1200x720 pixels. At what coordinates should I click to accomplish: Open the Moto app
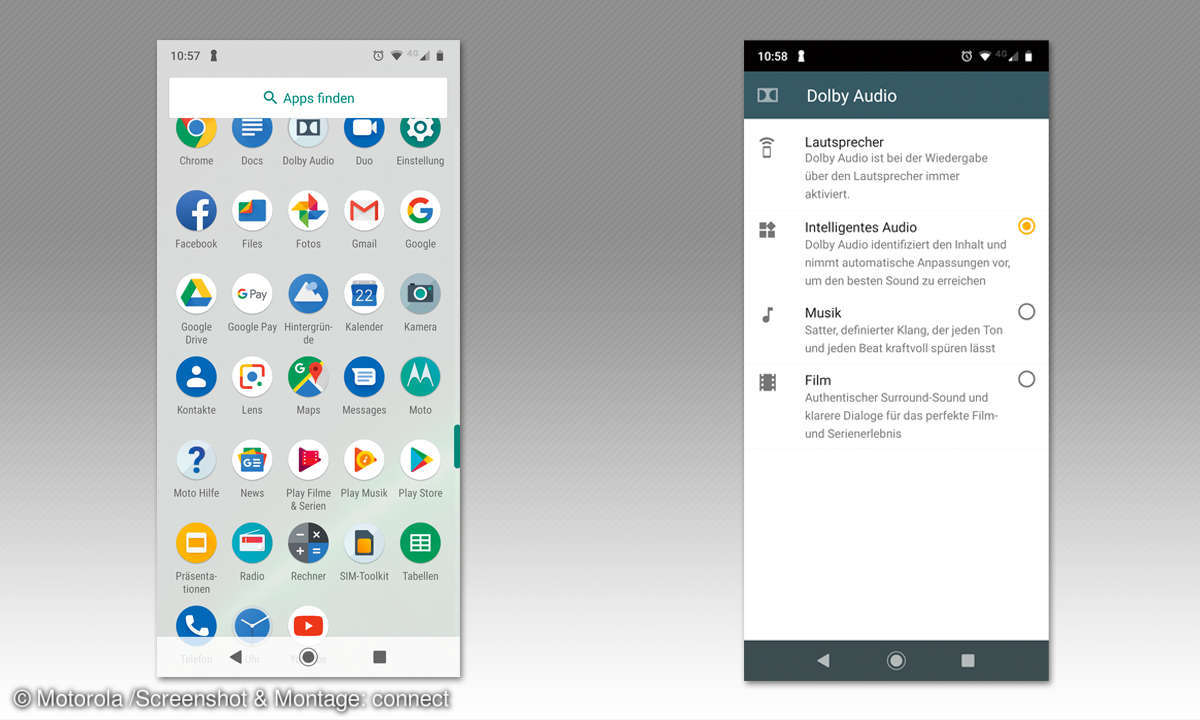pyautogui.click(x=420, y=377)
